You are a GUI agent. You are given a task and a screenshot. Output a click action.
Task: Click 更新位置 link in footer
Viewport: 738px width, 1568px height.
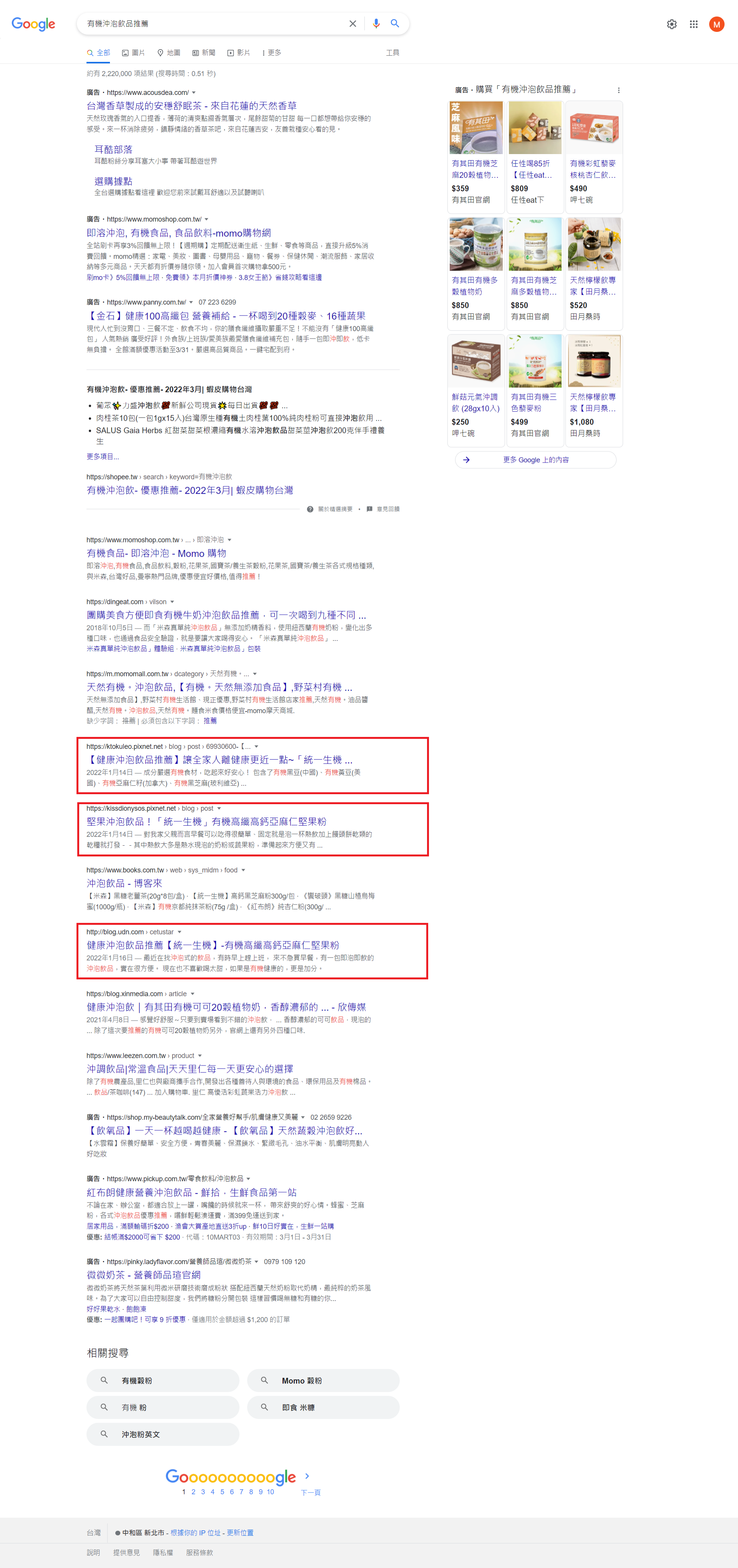click(240, 1533)
